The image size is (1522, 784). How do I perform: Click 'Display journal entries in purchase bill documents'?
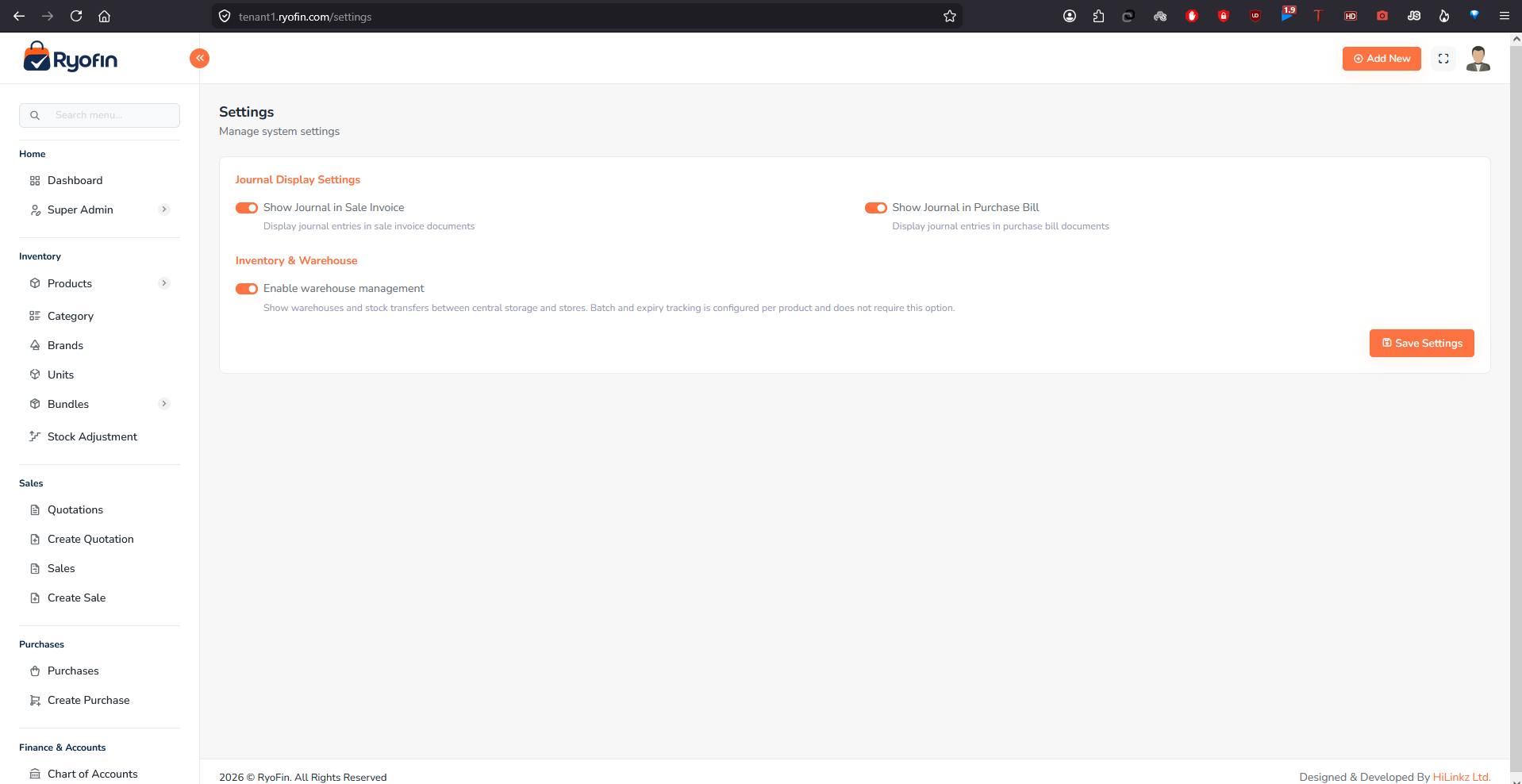pos(1001,226)
